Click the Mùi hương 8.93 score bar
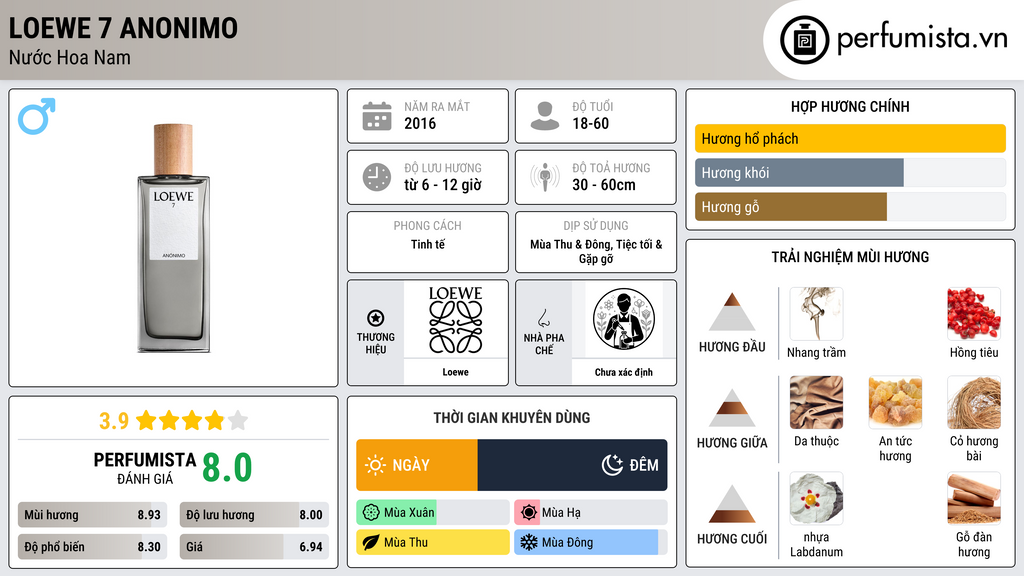 click(x=92, y=515)
